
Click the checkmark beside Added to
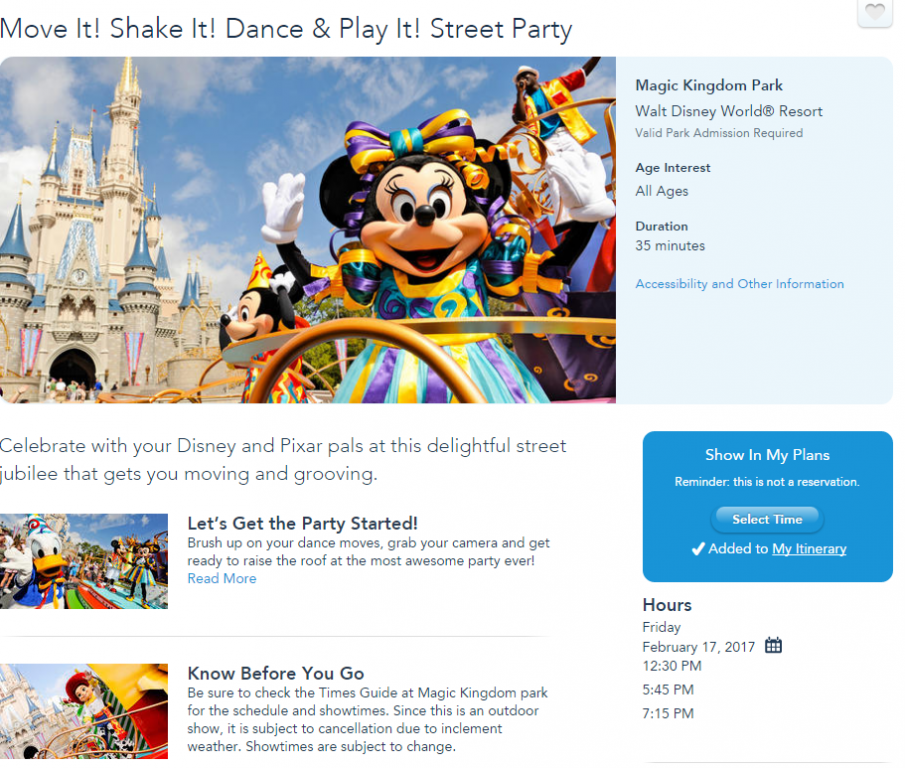(698, 549)
